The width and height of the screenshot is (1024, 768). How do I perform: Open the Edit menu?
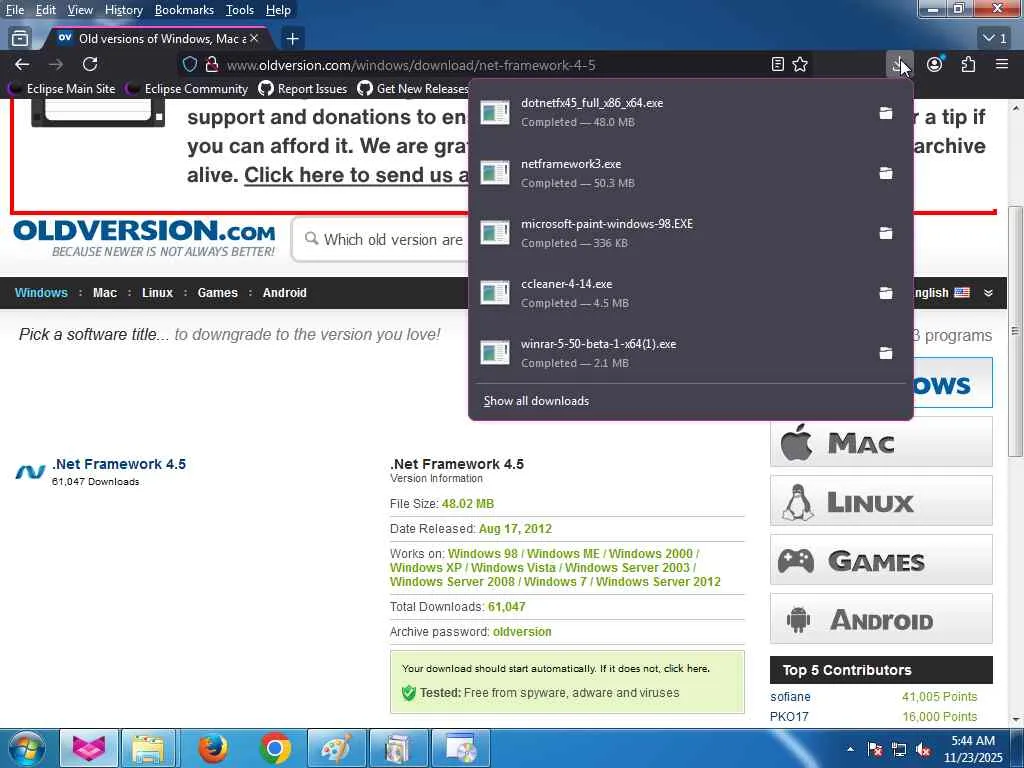45,10
